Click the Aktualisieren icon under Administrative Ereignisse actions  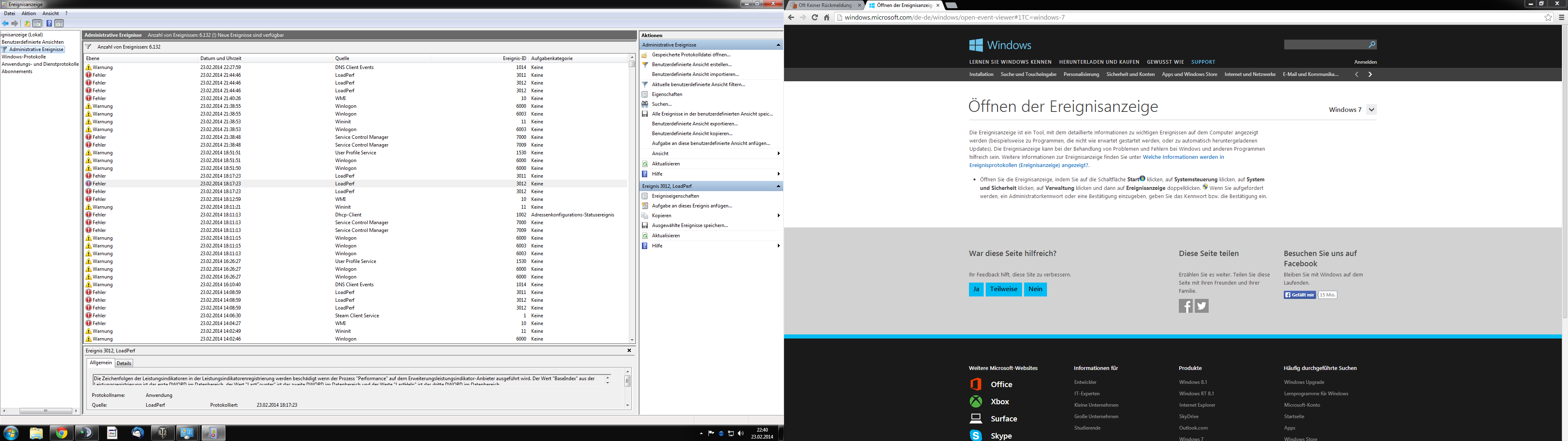coord(645,164)
